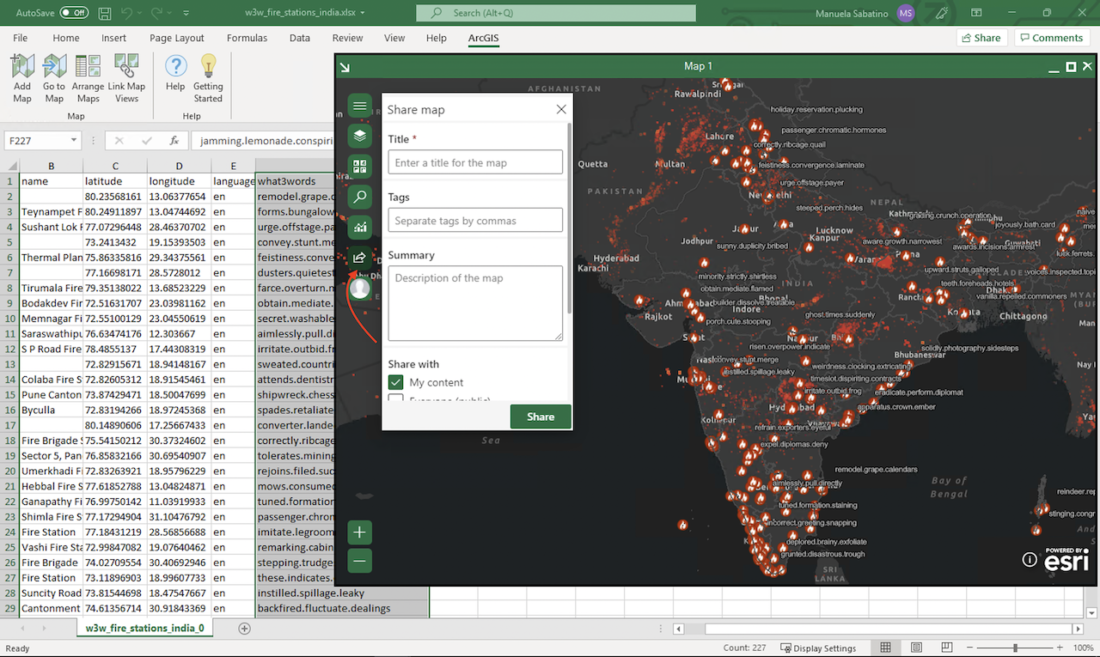Open the Data tab
The height and width of the screenshot is (657, 1100).
pos(300,38)
